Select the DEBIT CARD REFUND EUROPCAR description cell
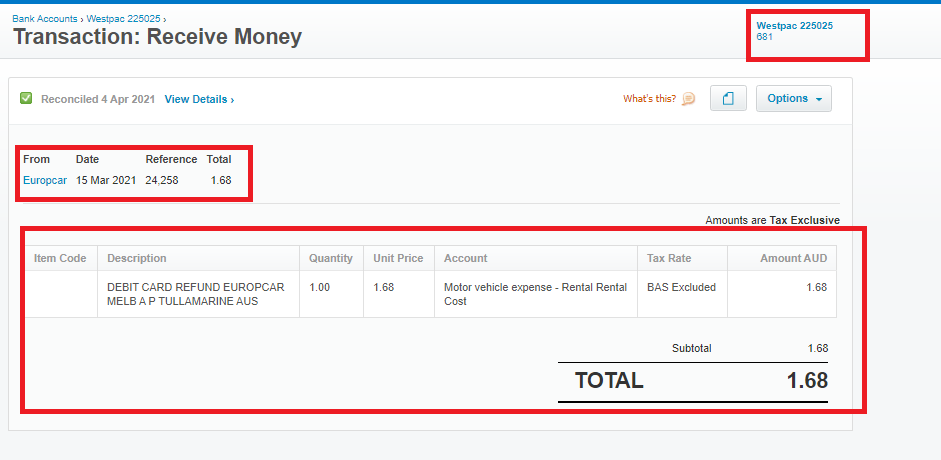Viewport: 941px width, 460px height. (x=199, y=294)
